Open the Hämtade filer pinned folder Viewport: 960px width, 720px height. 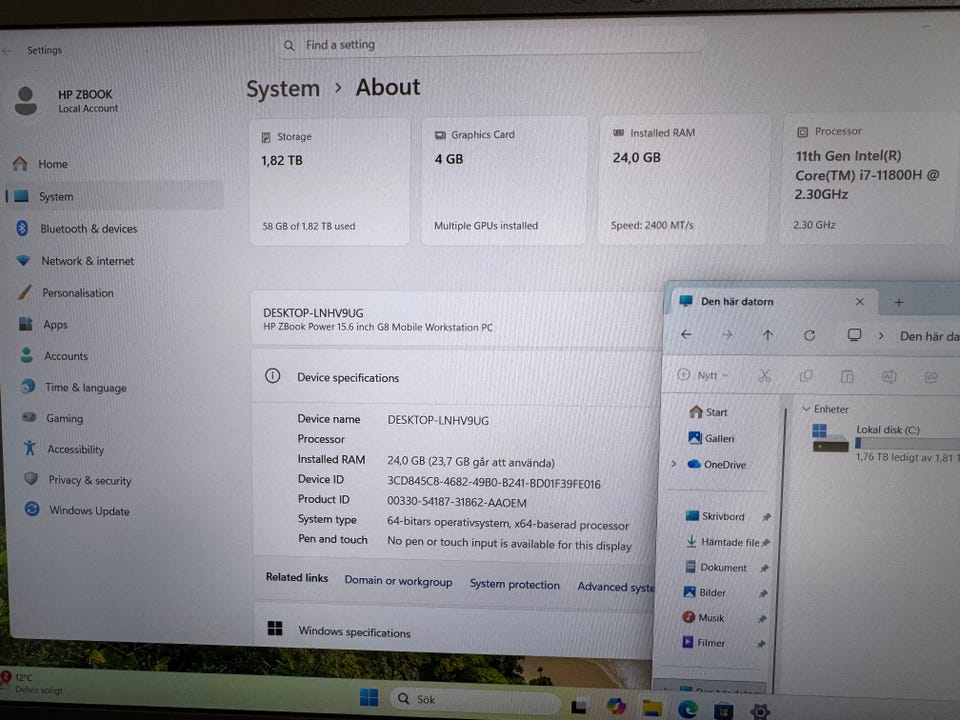(x=726, y=542)
